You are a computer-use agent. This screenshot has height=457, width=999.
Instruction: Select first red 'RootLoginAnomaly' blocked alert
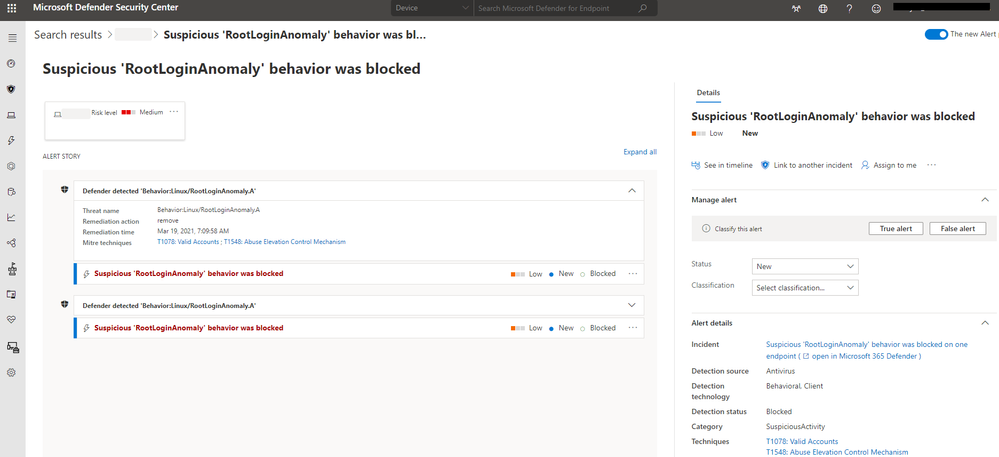click(189, 273)
